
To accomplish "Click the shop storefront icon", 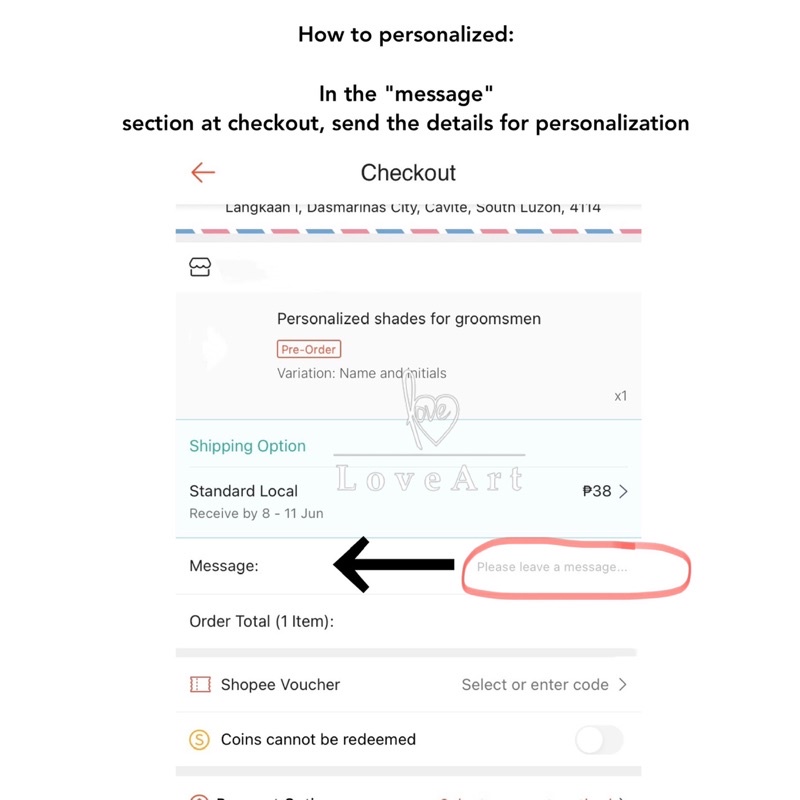I will click(x=200, y=268).
